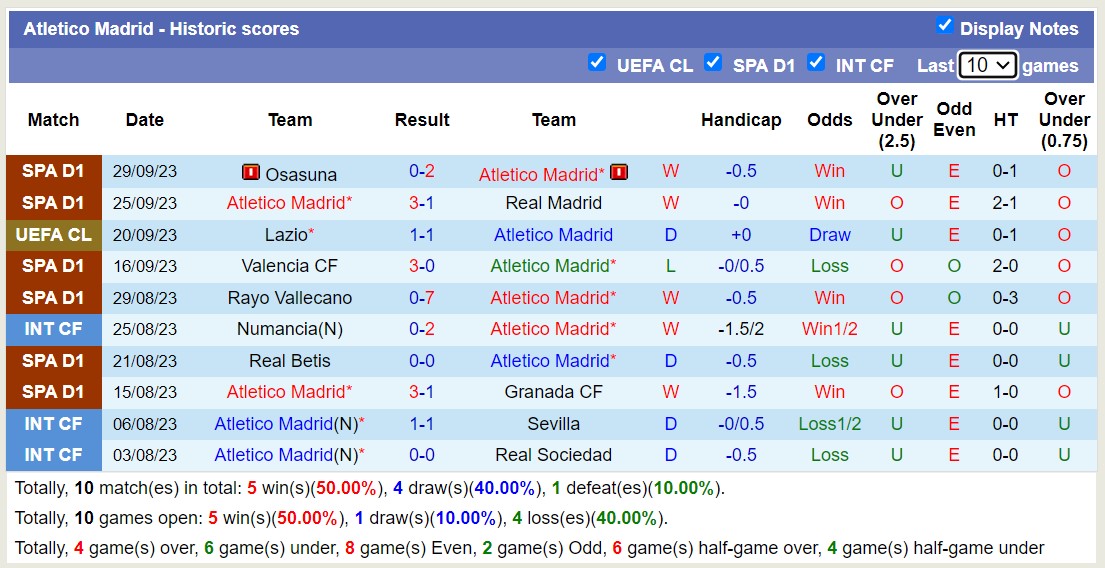Click the Handicap column header

click(741, 120)
